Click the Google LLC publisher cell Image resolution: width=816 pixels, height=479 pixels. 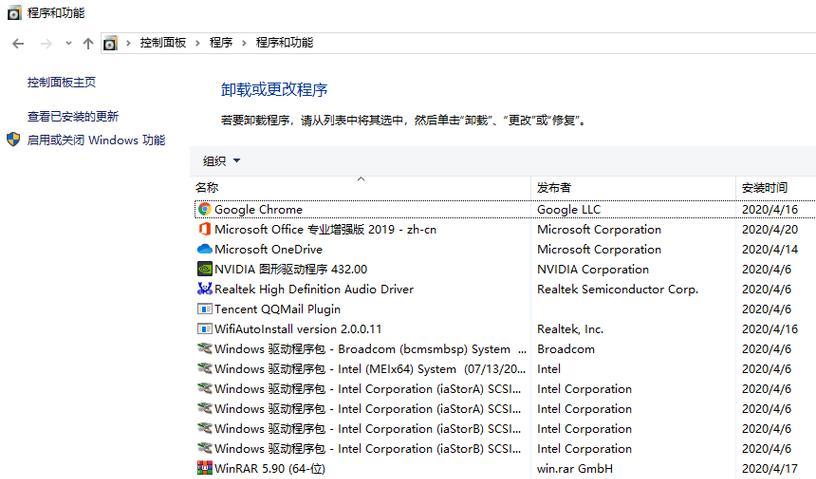[x=569, y=209]
